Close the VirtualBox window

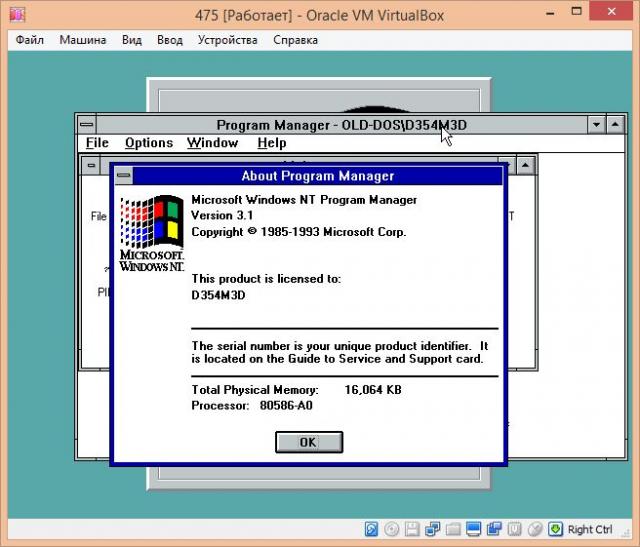[611, 11]
